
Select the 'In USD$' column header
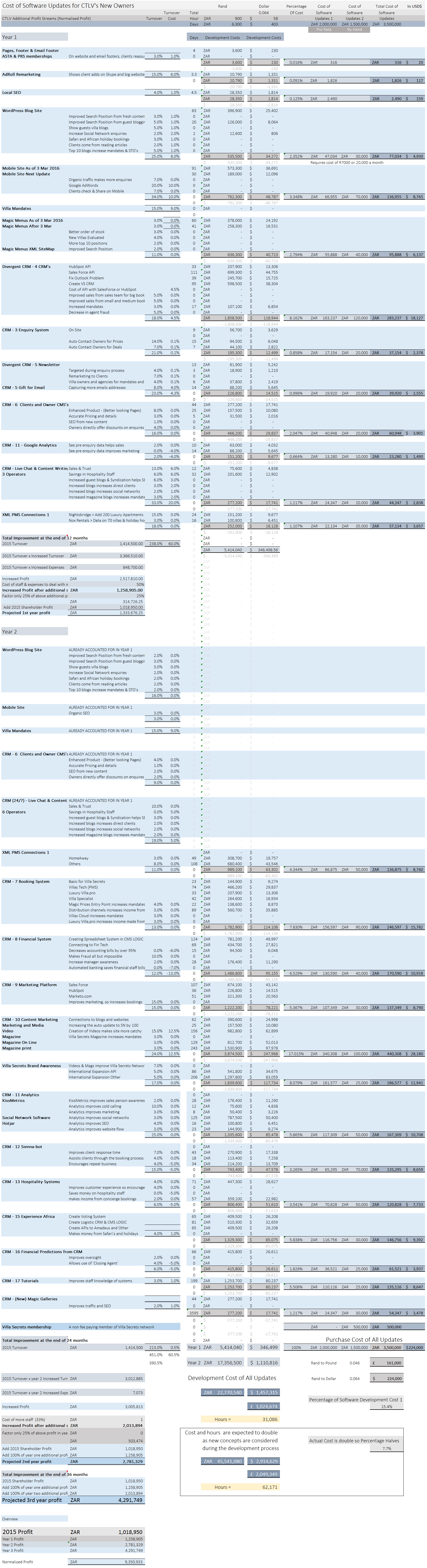point(414,6)
